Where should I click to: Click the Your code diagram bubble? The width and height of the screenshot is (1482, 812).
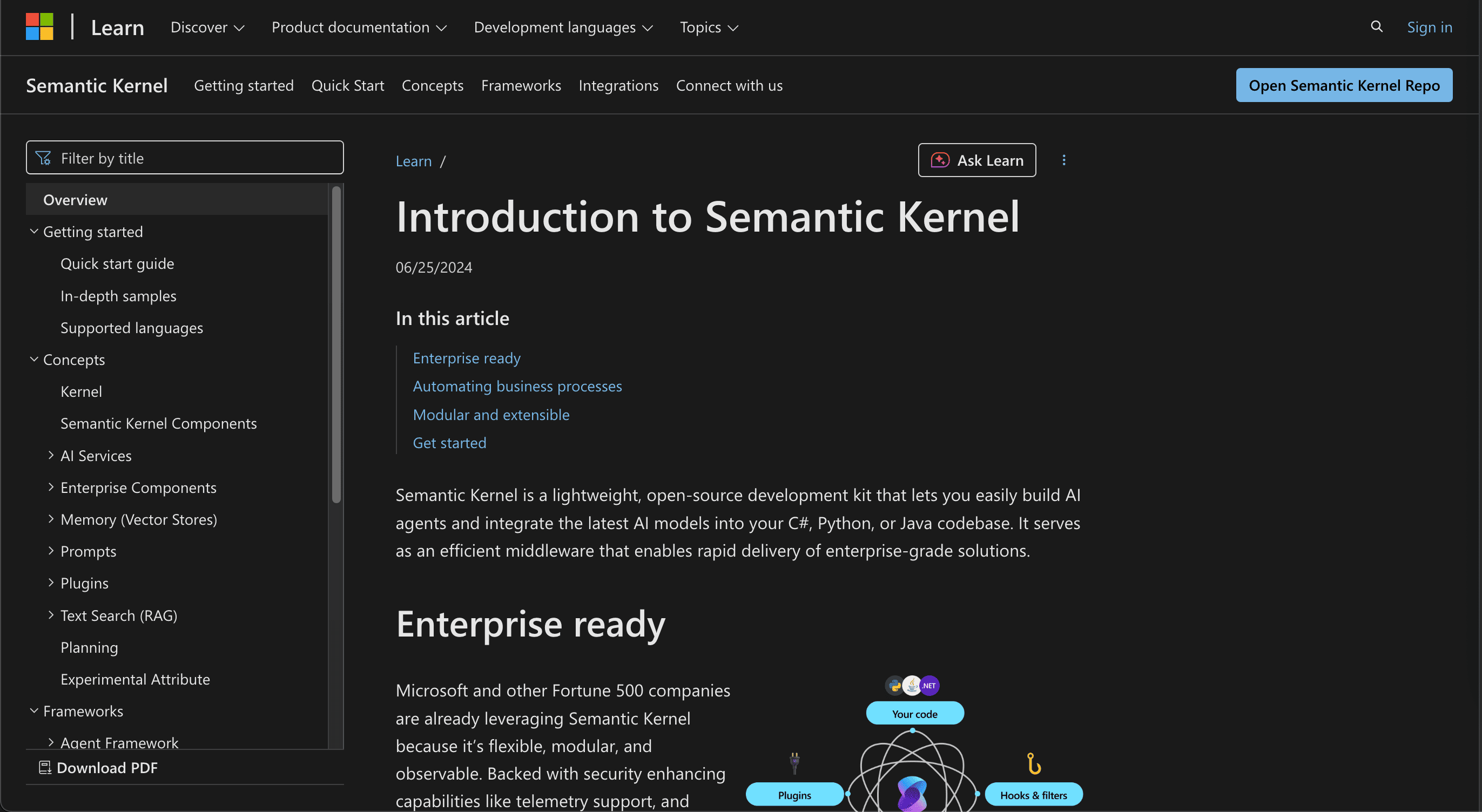click(x=915, y=713)
